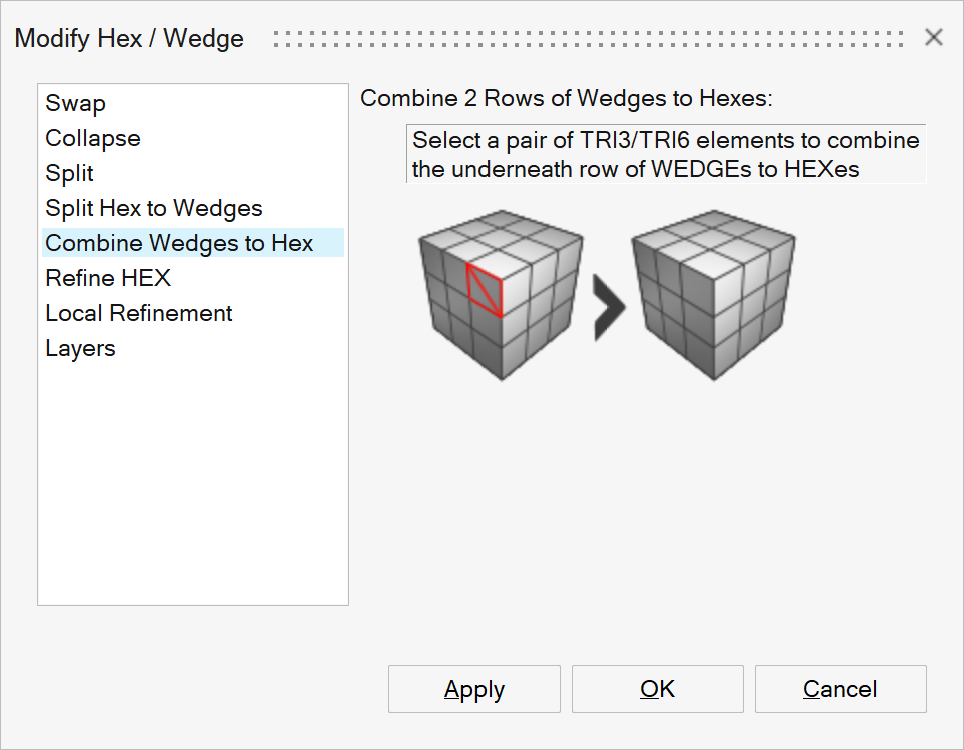Click the wedge cube illustration on the left
The height and width of the screenshot is (750, 964).
tap(500, 293)
